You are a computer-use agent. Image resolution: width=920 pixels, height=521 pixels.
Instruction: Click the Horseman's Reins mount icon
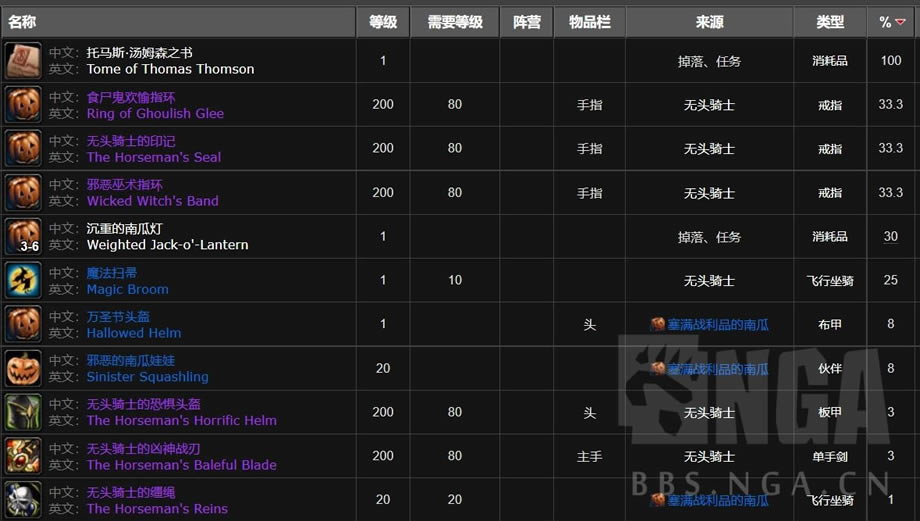pos(23,499)
